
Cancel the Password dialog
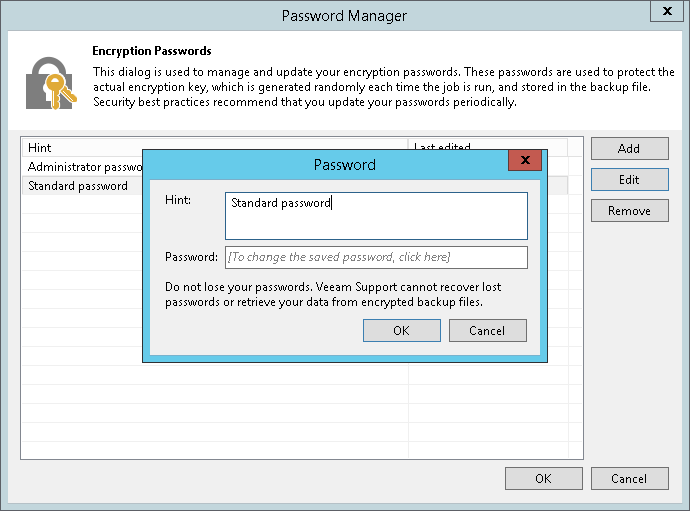pyautogui.click(x=487, y=331)
